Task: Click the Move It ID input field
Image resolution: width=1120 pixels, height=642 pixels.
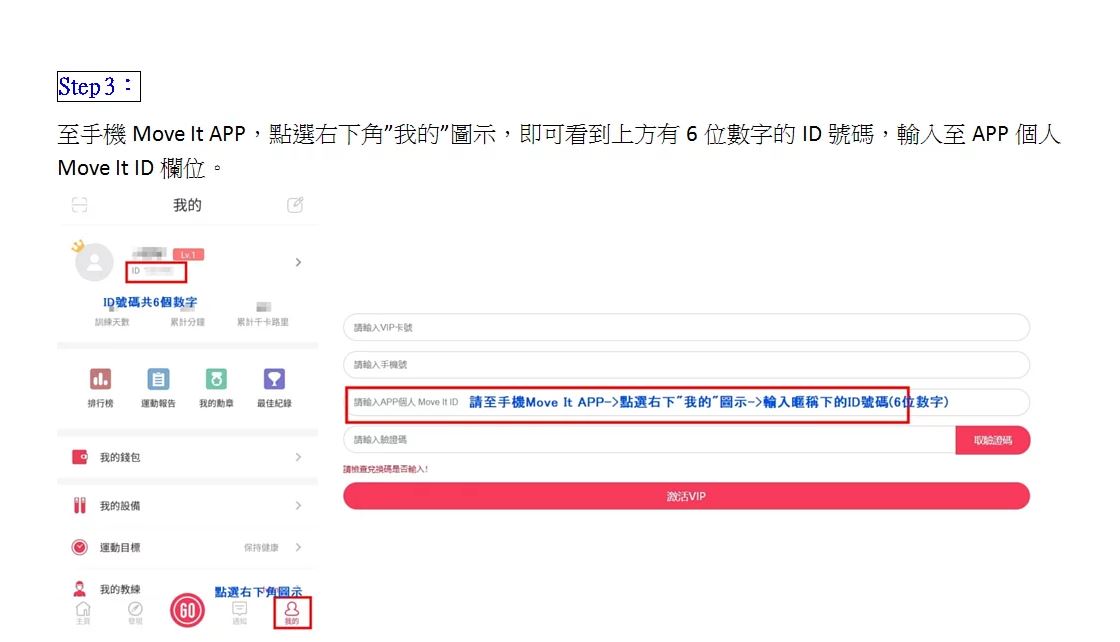Action: point(686,402)
